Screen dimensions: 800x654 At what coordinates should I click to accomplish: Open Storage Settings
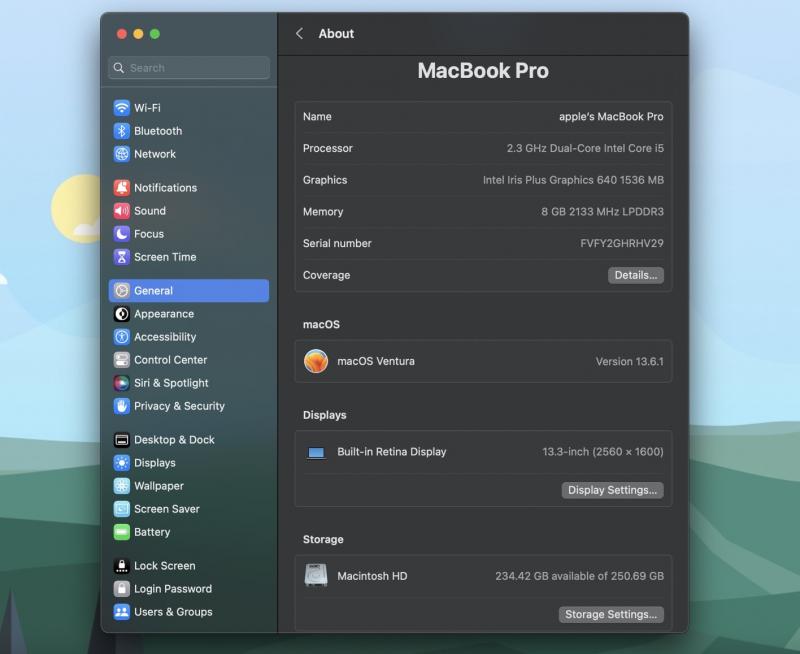pos(611,615)
